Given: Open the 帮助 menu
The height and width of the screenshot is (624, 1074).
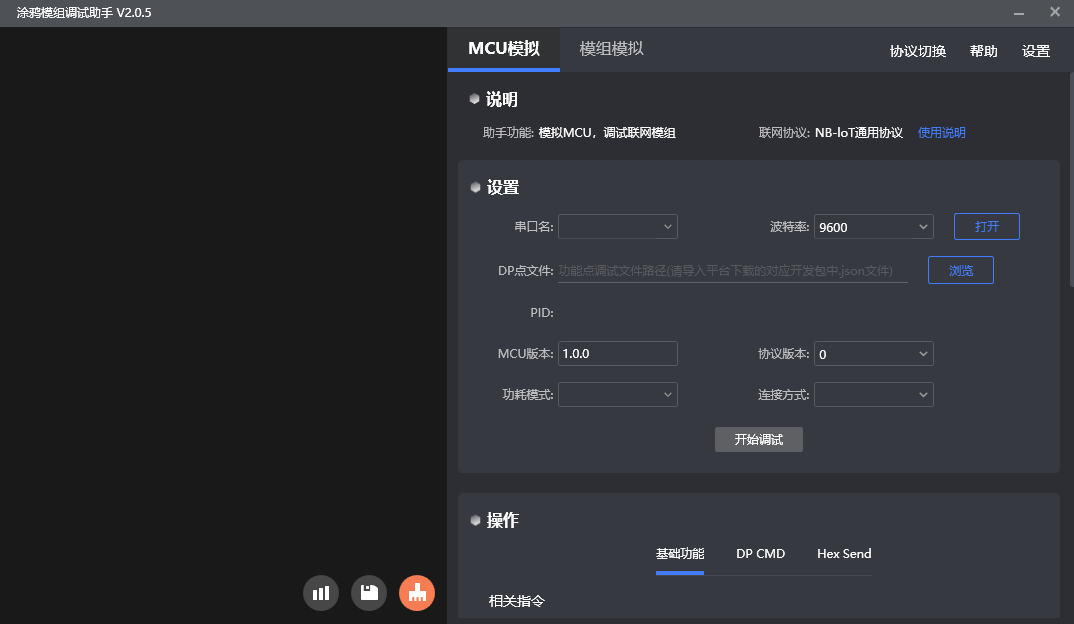Looking at the screenshot, I should point(984,50).
